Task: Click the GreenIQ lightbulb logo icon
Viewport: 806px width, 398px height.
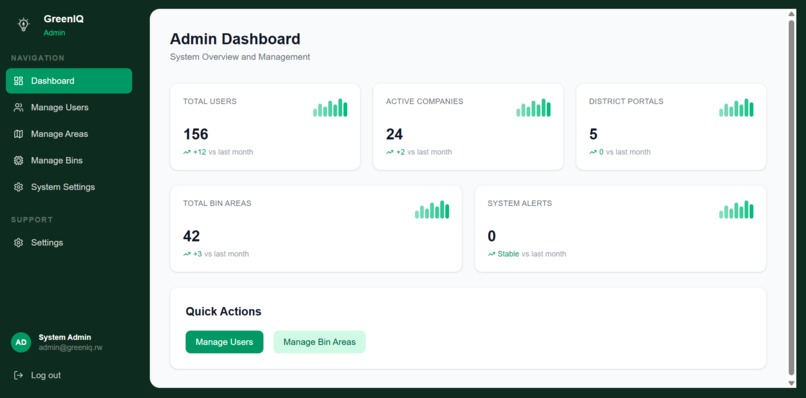Action: click(23, 25)
